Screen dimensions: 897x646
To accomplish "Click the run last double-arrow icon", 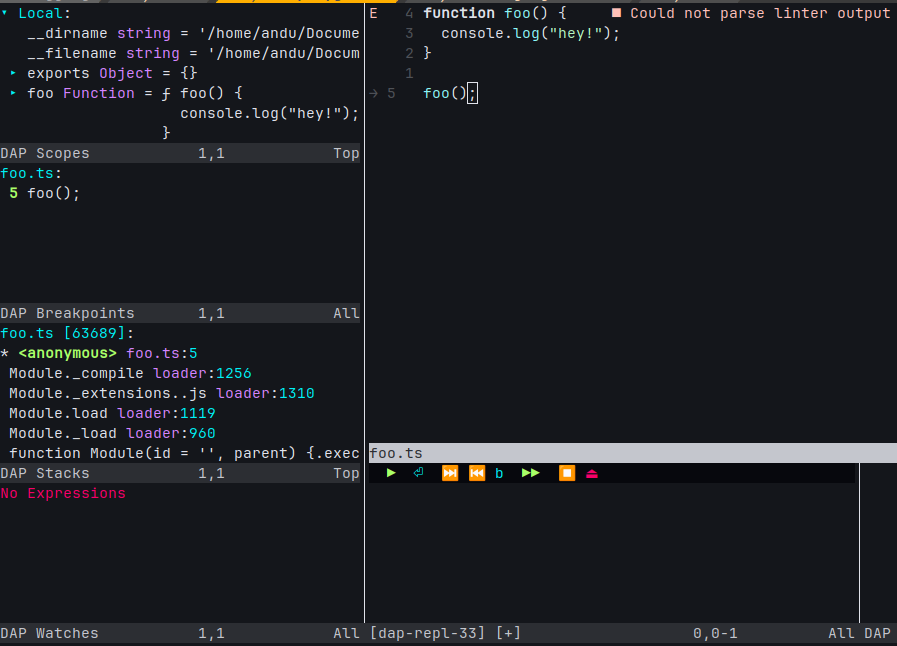I will coord(530,473).
